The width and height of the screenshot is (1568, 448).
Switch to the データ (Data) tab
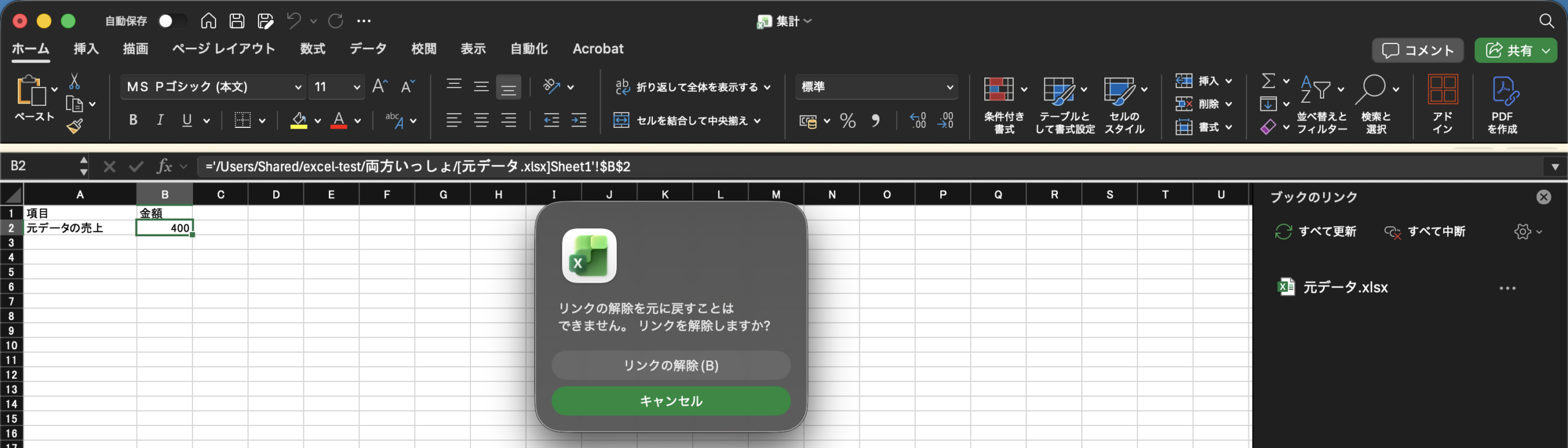pyautogui.click(x=368, y=49)
